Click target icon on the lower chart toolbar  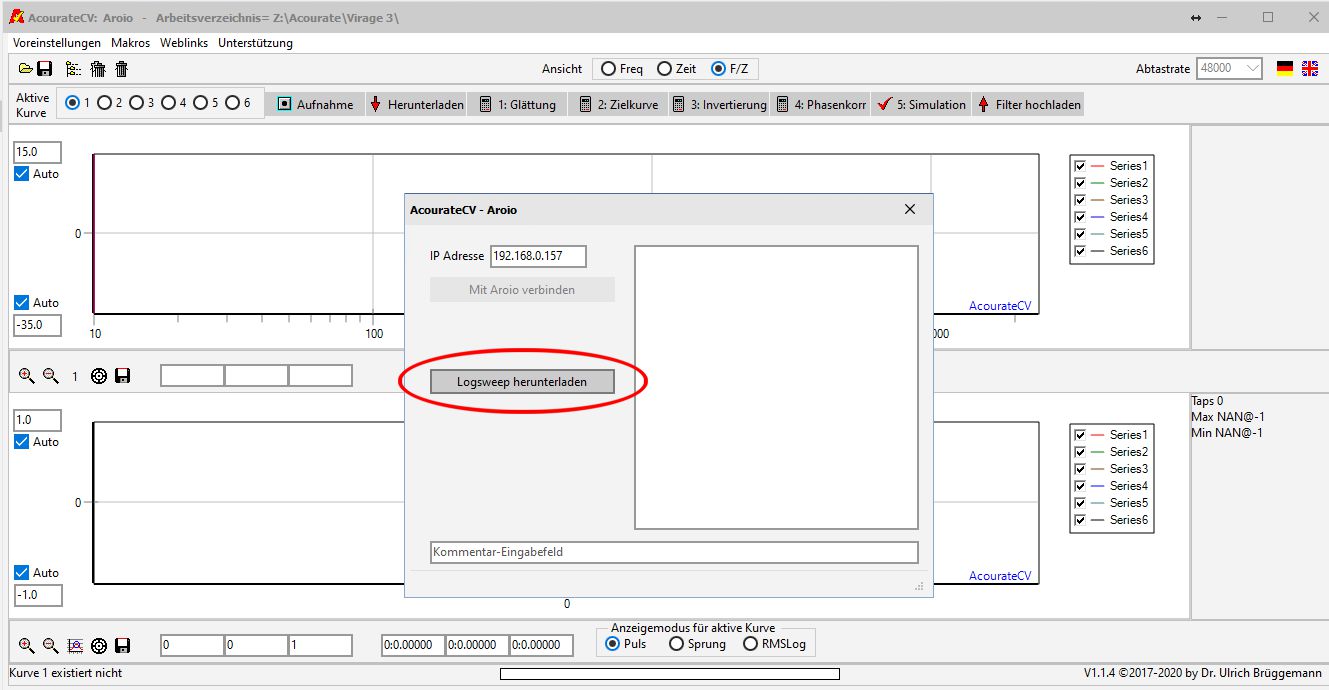[99, 646]
